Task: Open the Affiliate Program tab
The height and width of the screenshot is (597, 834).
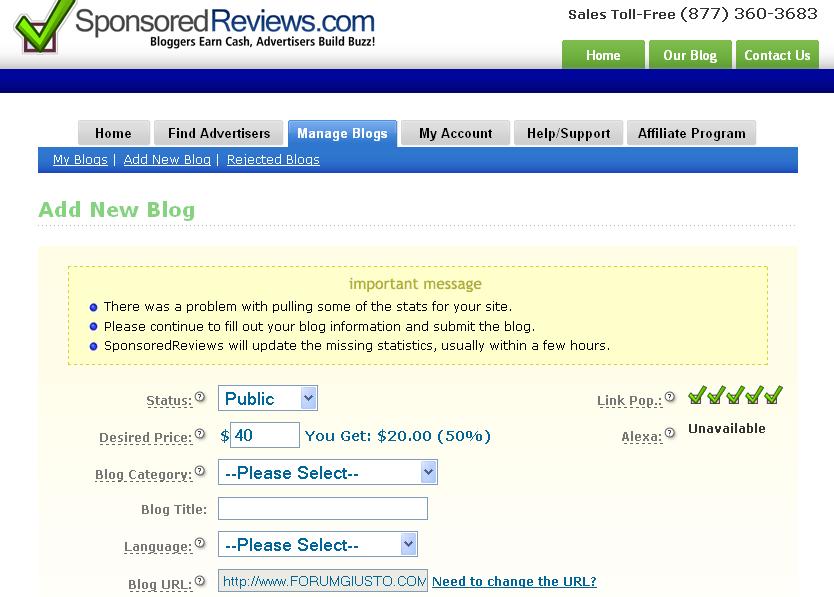Action: point(691,133)
